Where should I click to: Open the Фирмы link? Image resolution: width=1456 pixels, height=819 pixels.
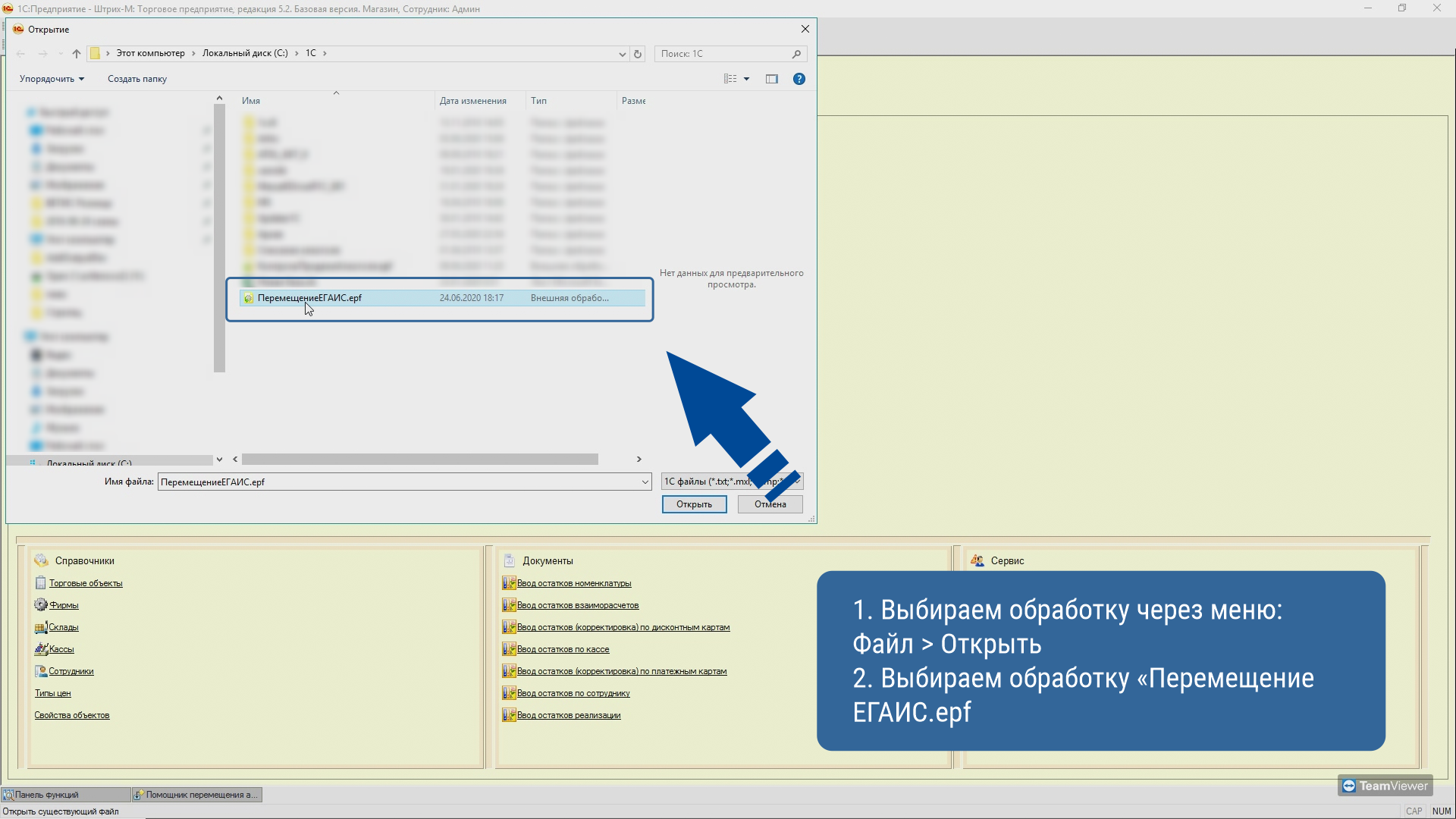point(64,606)
